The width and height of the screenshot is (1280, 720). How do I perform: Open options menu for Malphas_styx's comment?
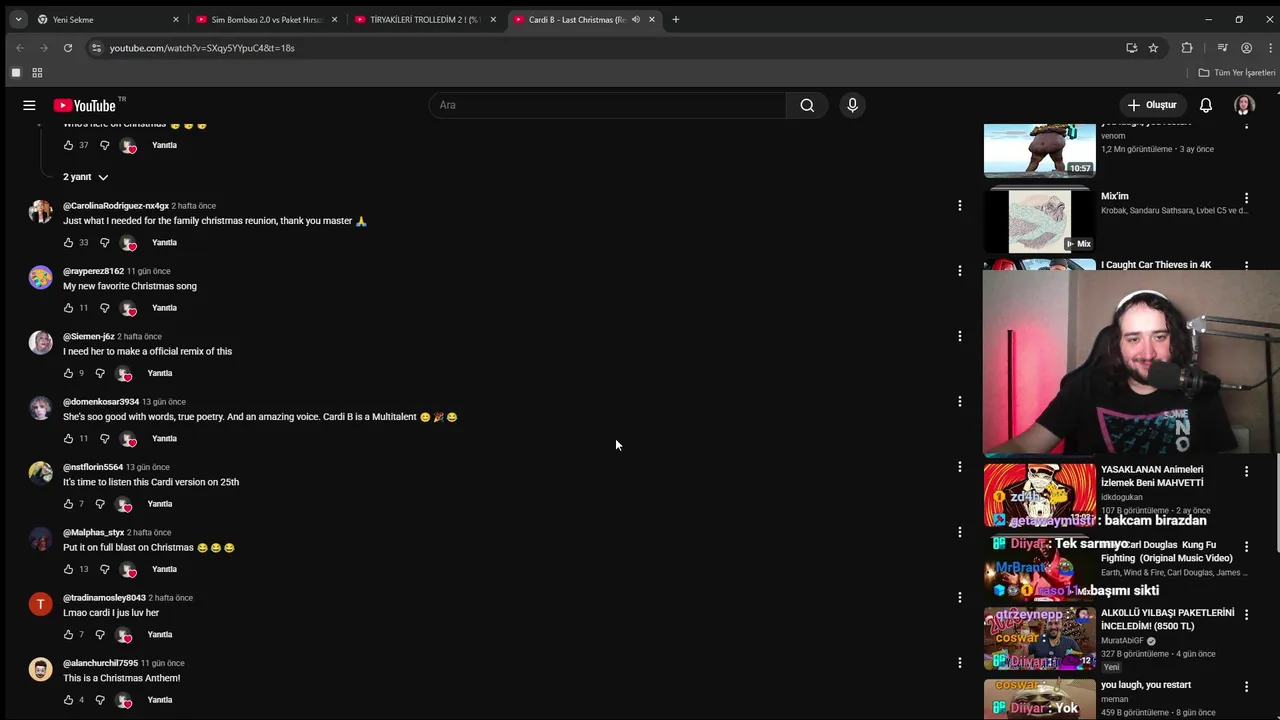960,532
